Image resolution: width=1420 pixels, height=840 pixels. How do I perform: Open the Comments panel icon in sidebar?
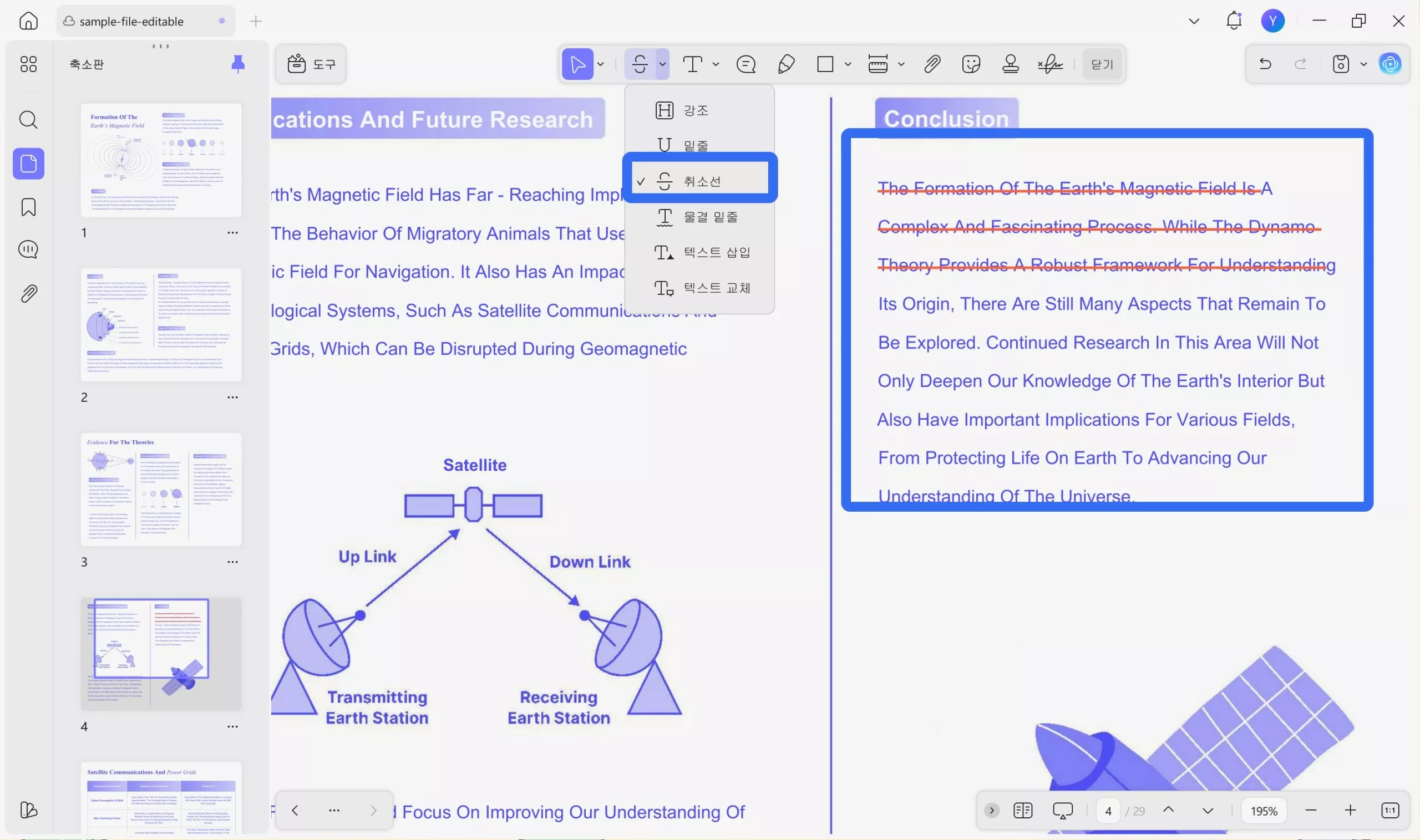point(28,249)
